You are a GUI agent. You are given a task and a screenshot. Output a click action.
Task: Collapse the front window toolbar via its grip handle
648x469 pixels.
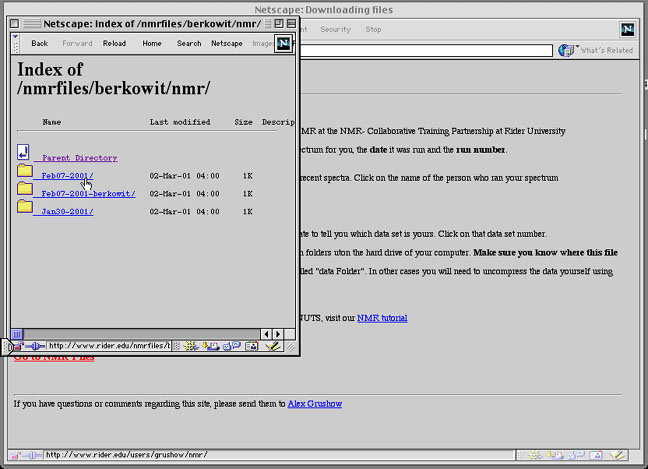tap(15, 43)
